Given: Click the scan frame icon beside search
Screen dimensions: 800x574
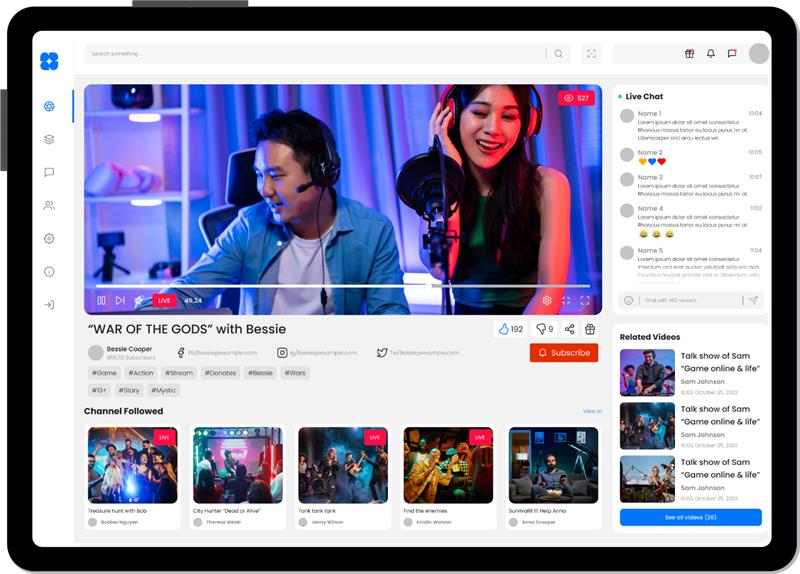Looking at the screenshot, I should [x=591, y=54].
